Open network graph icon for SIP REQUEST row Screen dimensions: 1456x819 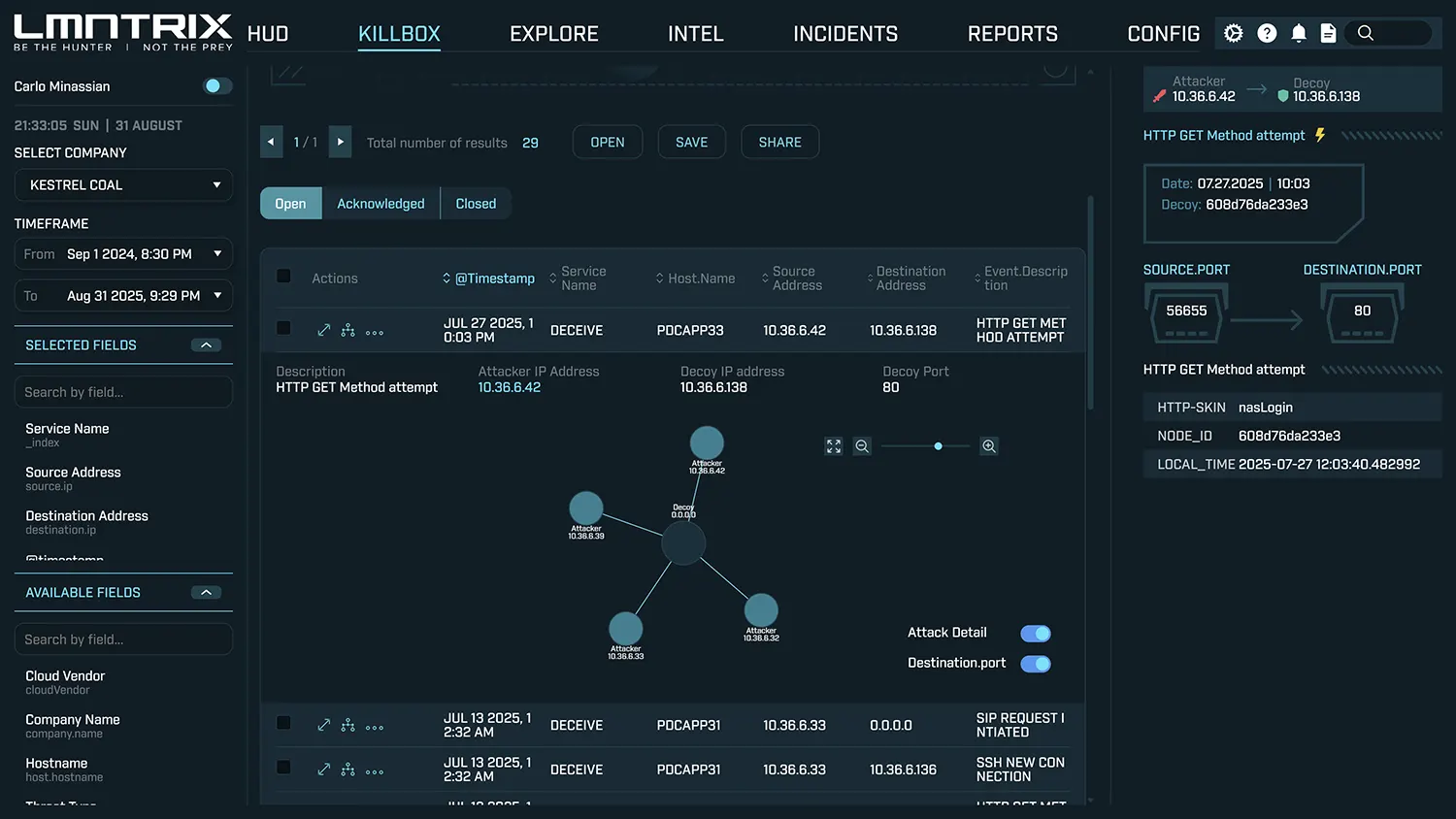pos(347,726)
